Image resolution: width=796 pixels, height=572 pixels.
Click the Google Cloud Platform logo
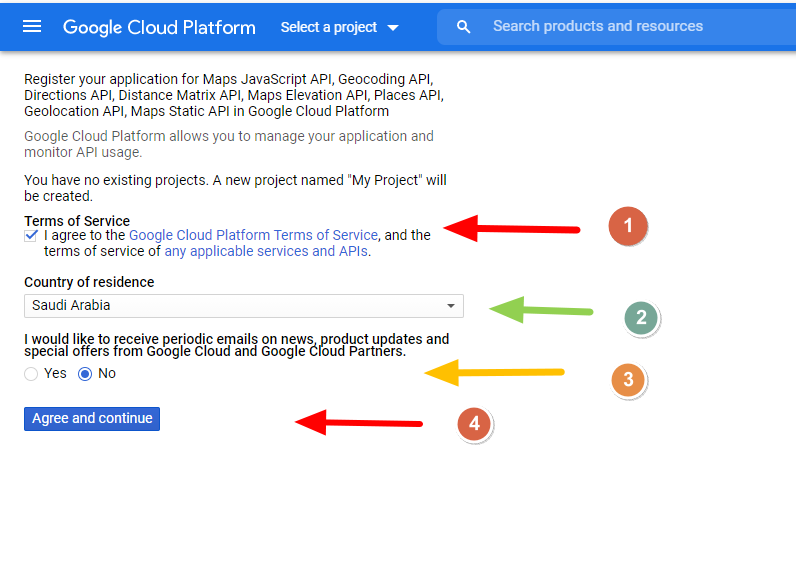click(x=159, y=27)
